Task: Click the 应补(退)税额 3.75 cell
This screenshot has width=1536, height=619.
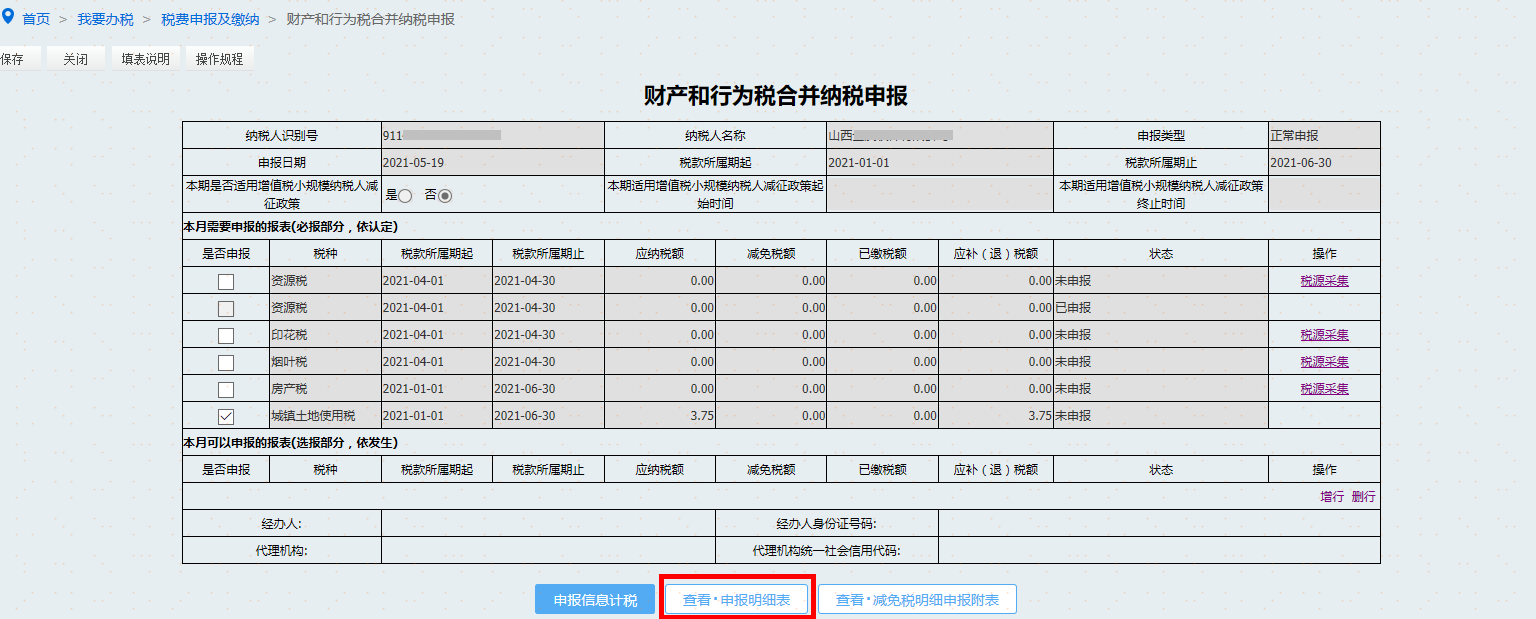Action: tap(996, 416)
